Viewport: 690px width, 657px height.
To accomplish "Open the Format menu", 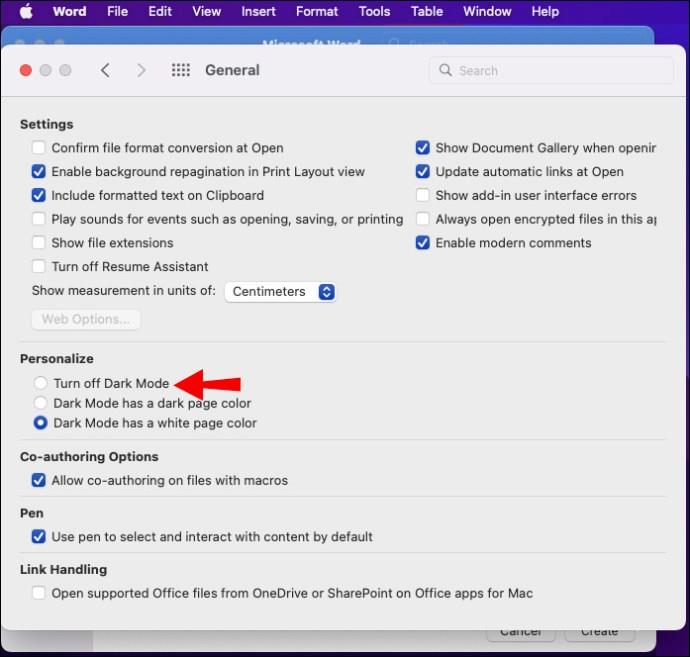I will click(x=317, y=11).
